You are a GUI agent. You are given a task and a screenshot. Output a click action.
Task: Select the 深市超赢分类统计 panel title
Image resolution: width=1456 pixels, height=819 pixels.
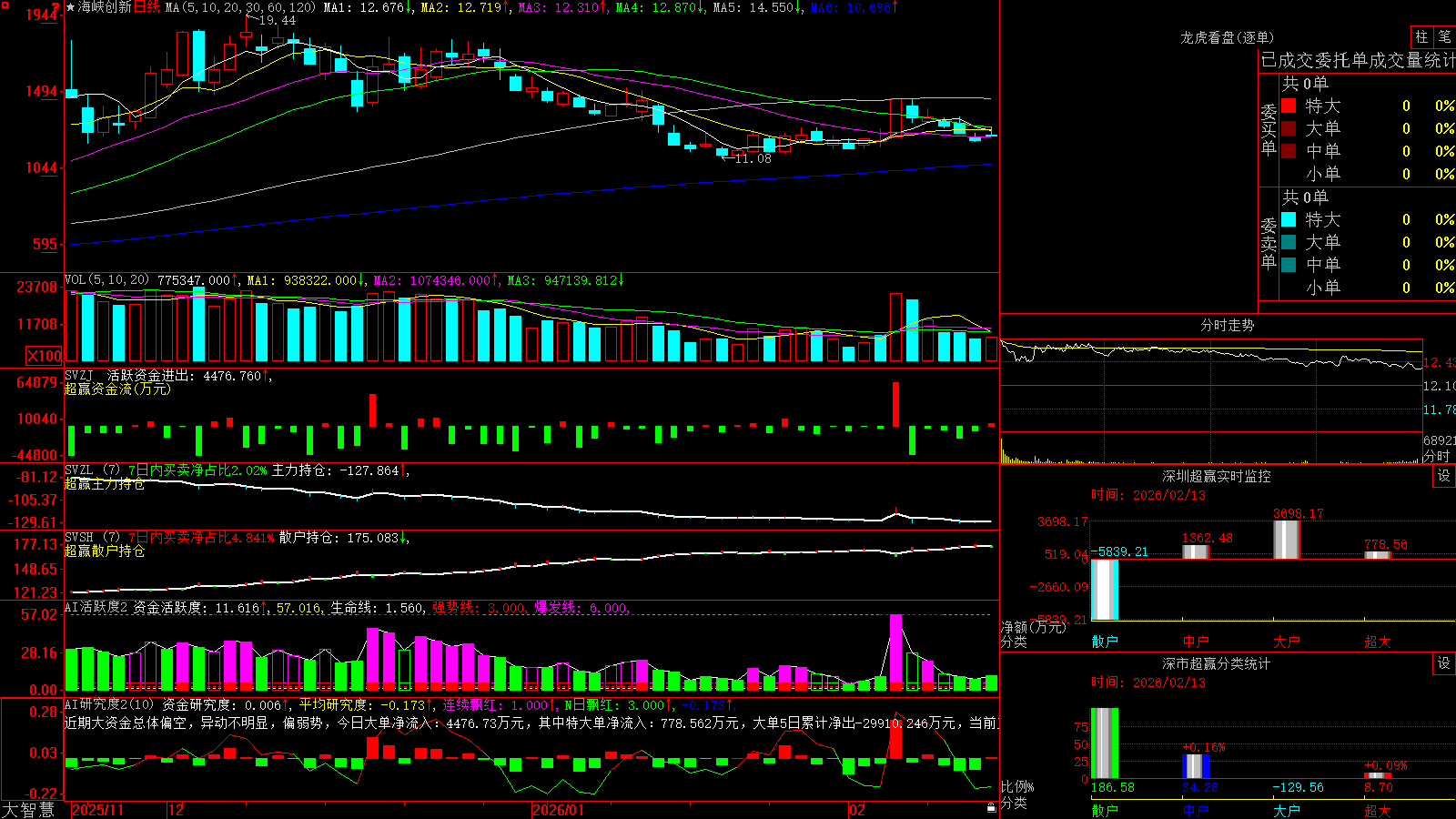click(x=1217, y=663)
